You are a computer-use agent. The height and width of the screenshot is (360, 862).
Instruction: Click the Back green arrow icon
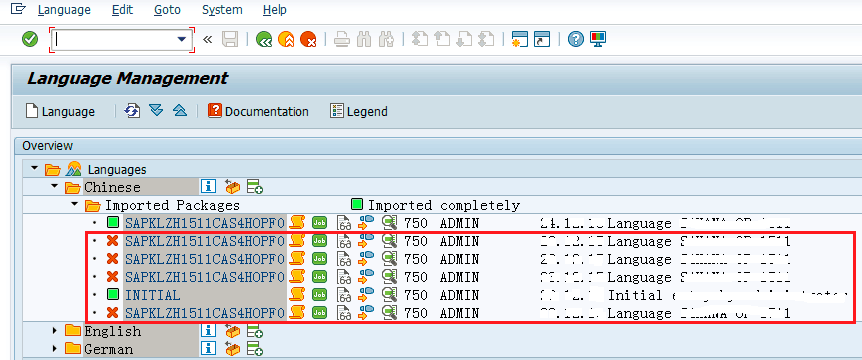tap(264, 40)
